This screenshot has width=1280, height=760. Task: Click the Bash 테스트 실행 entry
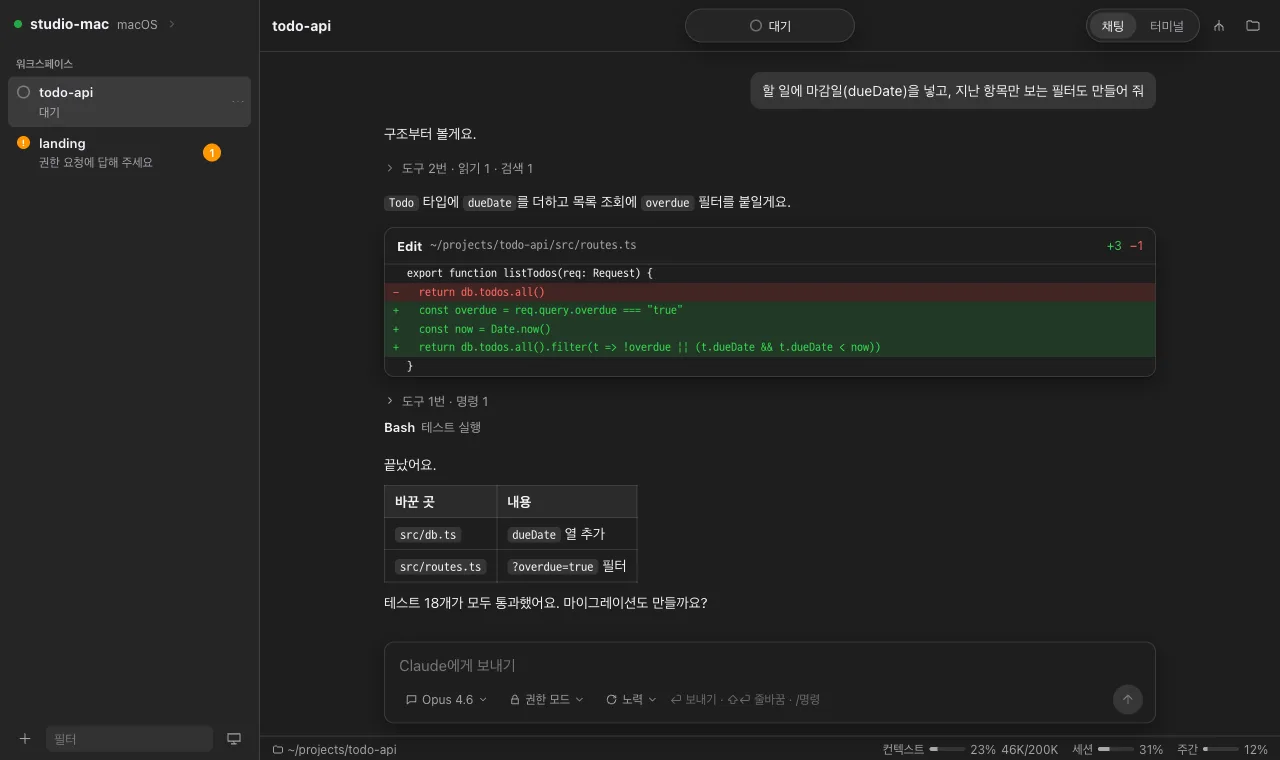(432, 427)
